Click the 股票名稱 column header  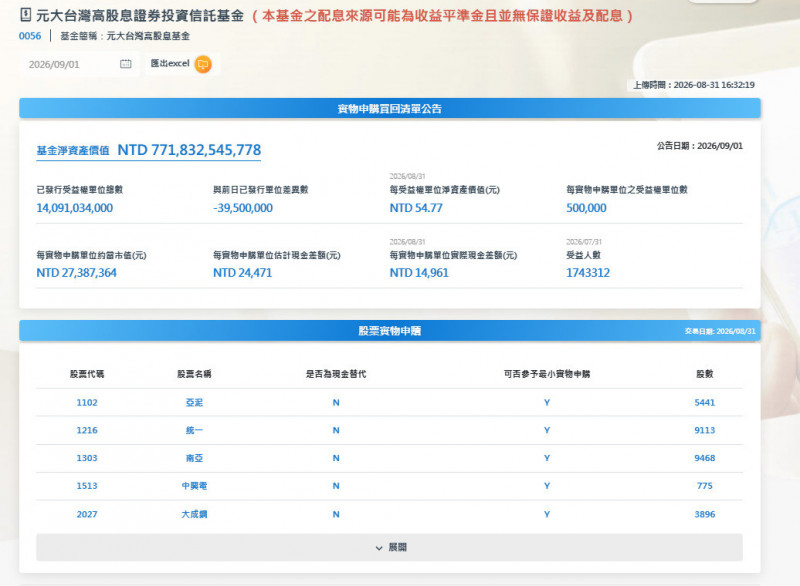coord(194,374)
